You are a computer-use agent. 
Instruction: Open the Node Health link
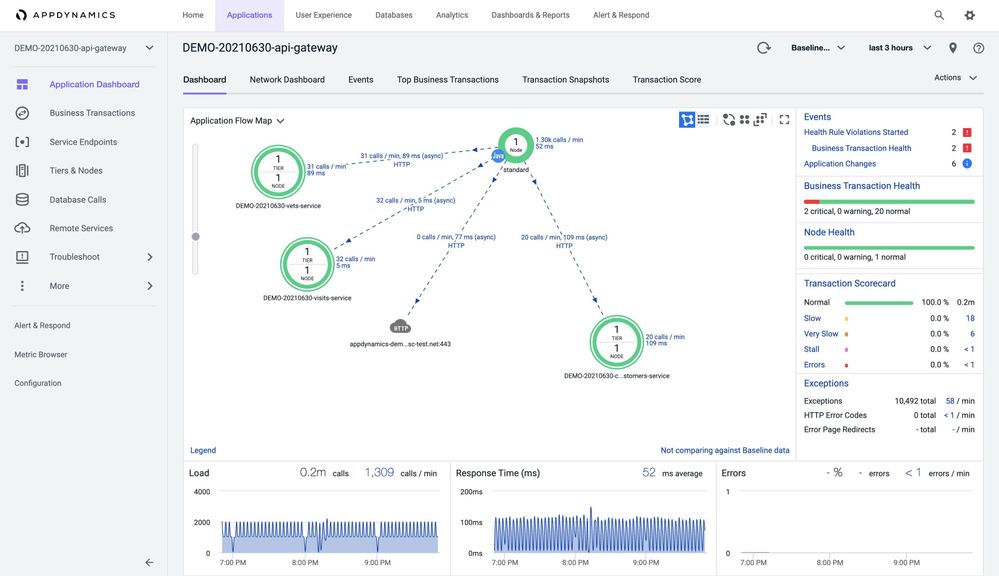click(x=829, y=233)
